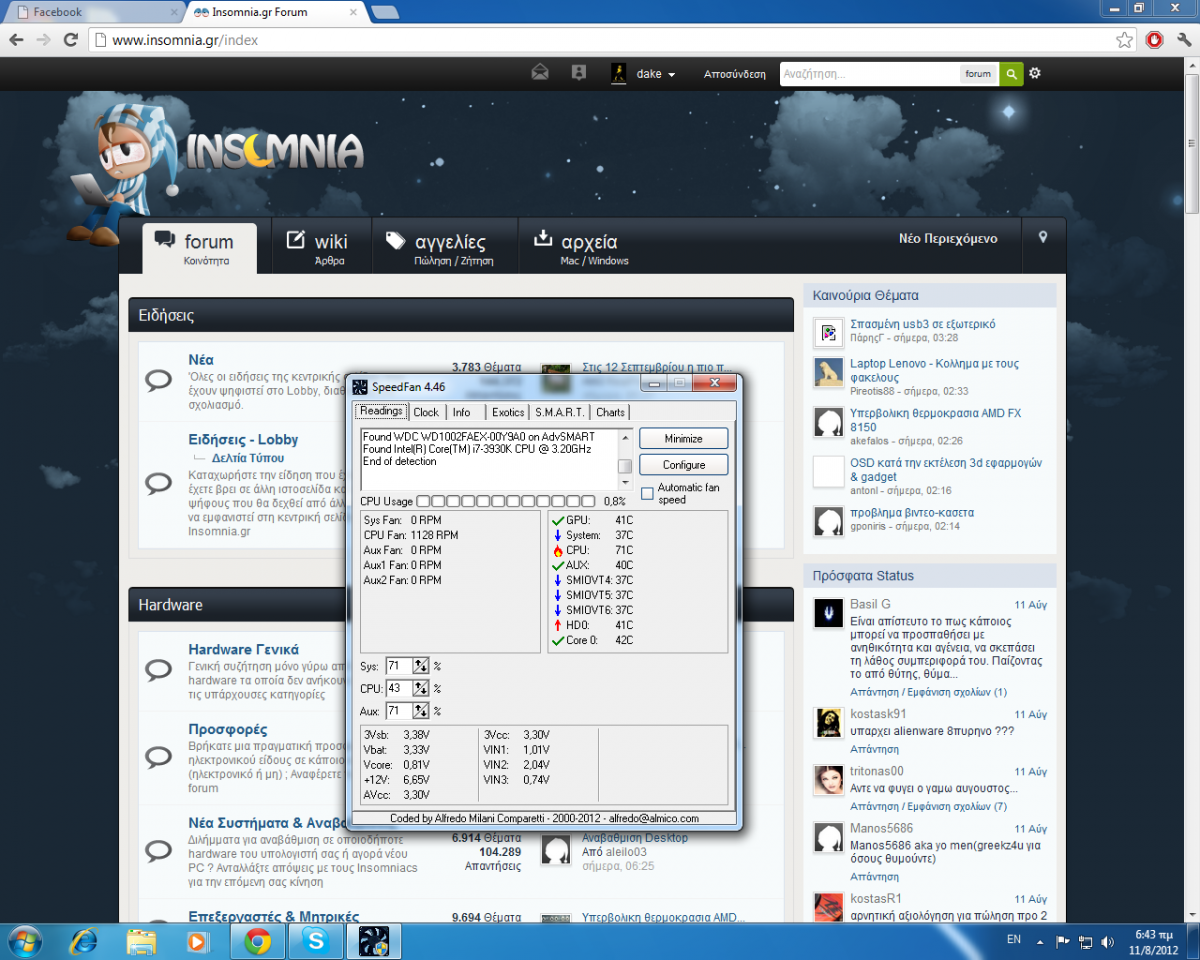Click speech bubble icon beside Hardware Γενικά
1200x960 pixels.
[158, 669]
